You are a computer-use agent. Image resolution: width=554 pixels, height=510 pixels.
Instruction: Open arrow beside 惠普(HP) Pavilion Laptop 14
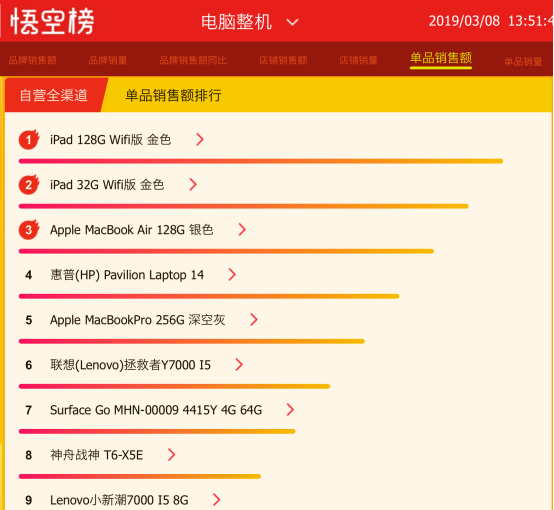[x=232, y=275]
